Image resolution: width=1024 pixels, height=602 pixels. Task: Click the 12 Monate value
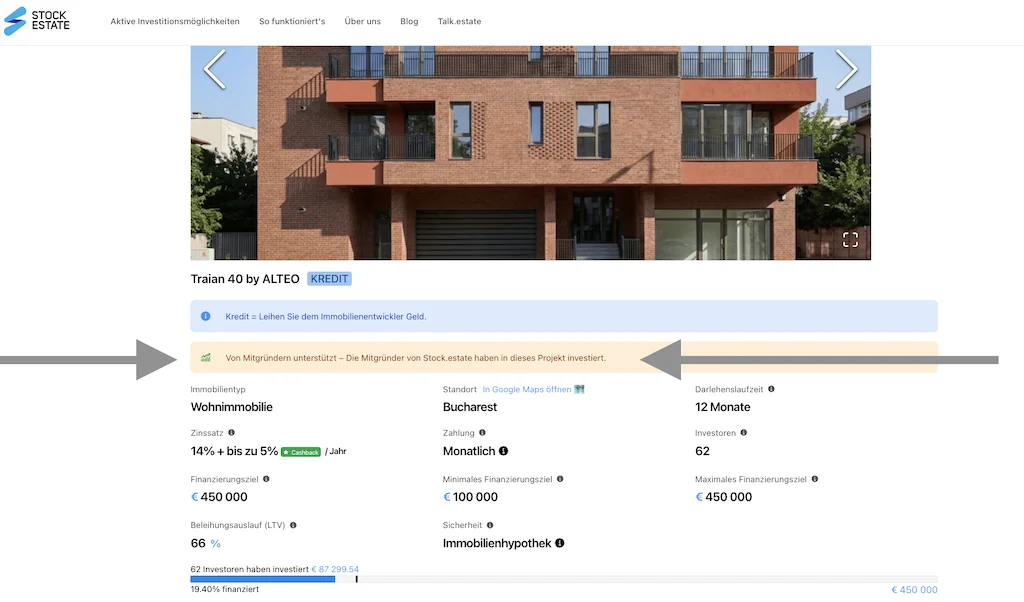[722, 407]
